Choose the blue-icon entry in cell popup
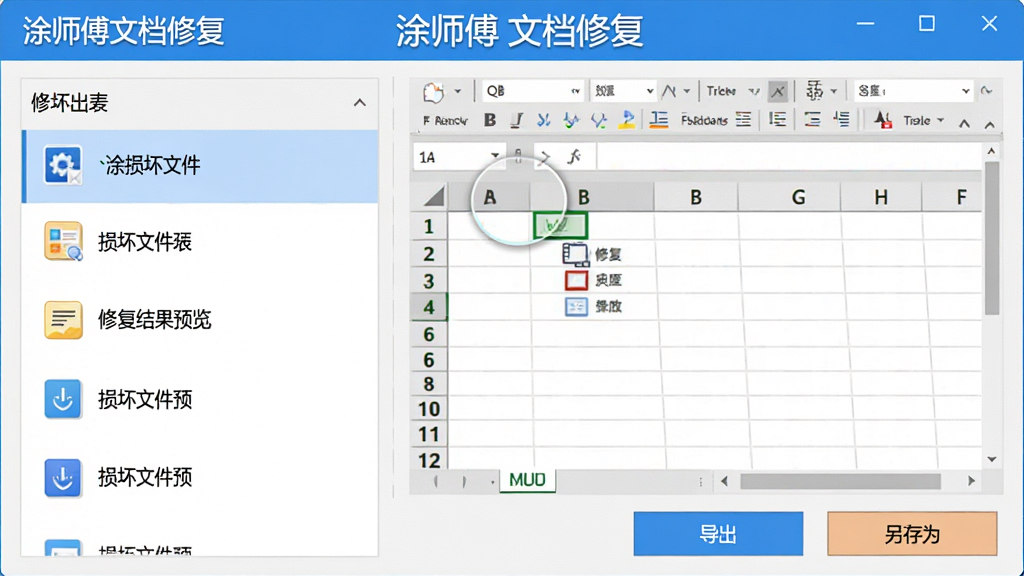1024x576 pixels. (593, 306)
